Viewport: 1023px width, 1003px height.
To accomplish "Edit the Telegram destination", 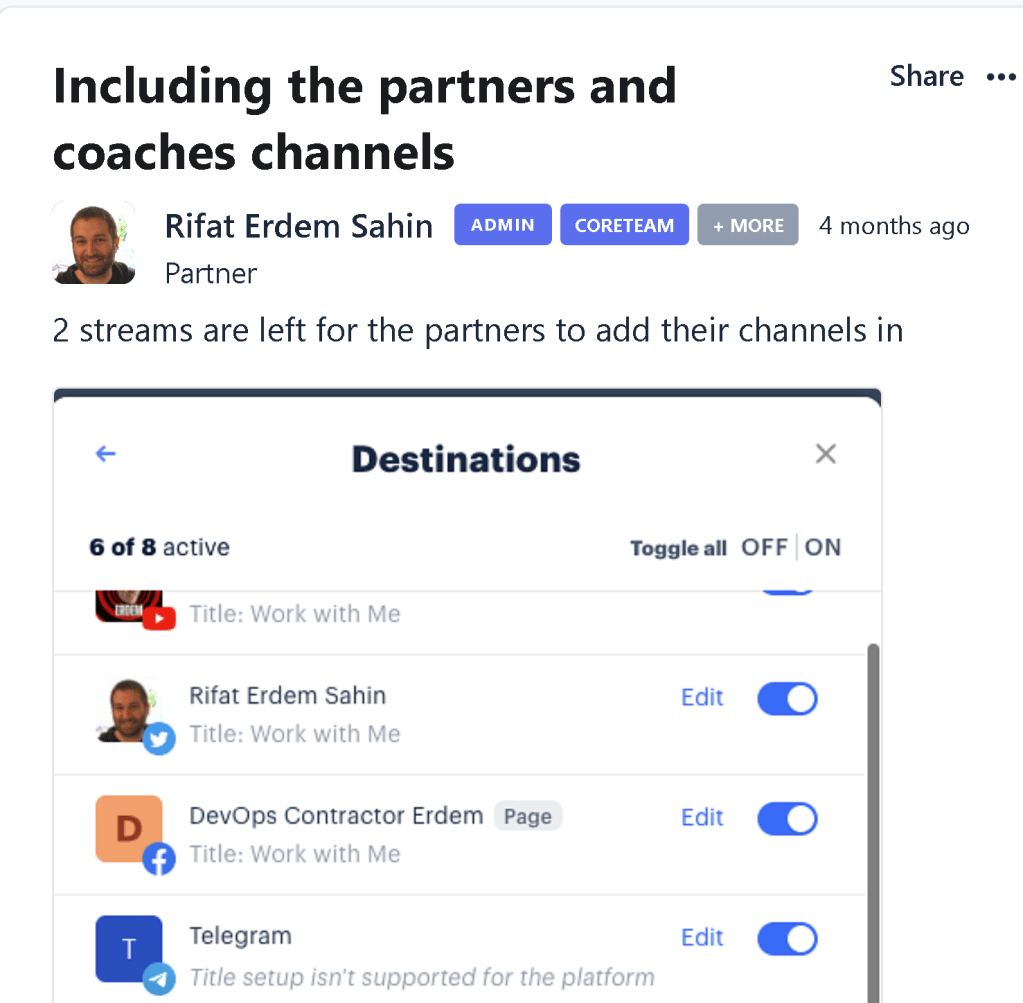I will pos(702,938).
